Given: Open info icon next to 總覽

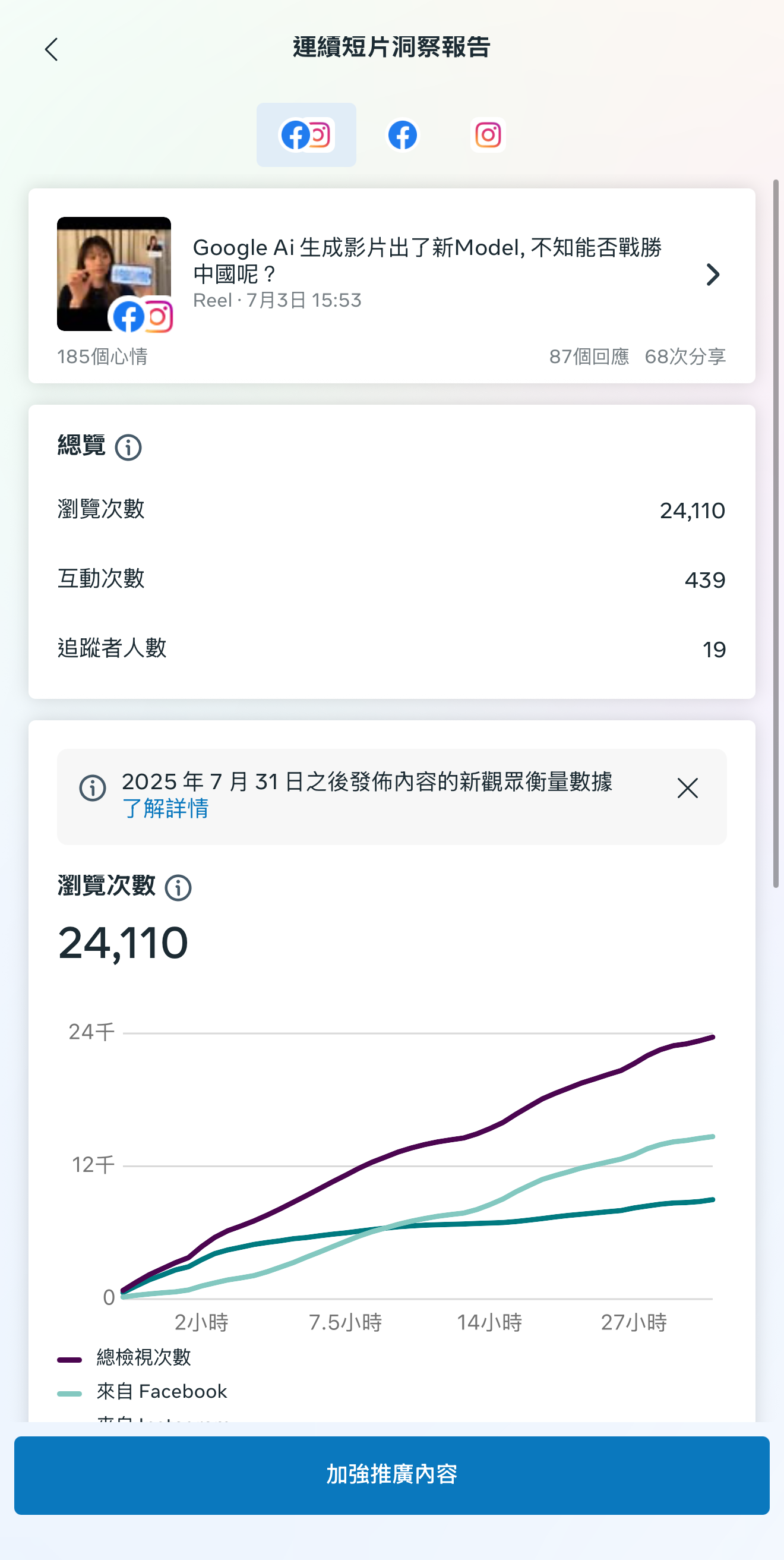Looking at the screenshot, I should pyautogui.click(x=128, y=447).
